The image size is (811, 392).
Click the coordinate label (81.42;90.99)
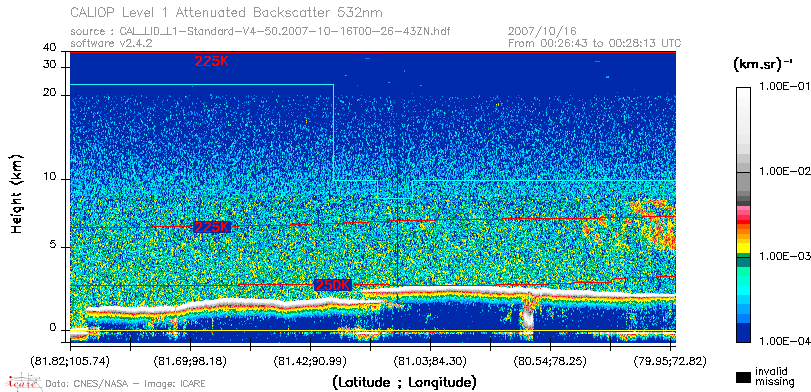(x=311, y=360)
